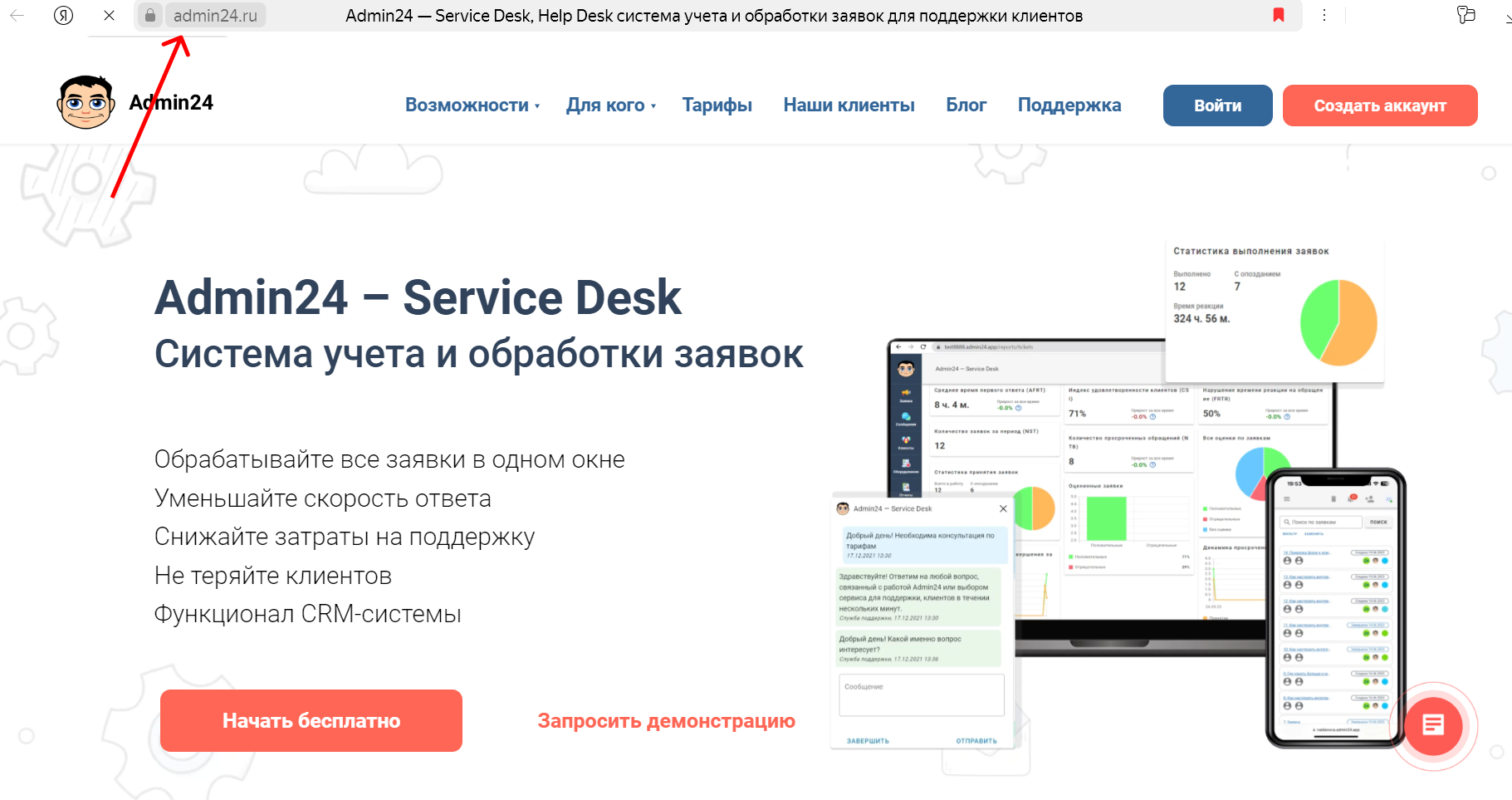Open the three-dots page menu
This screenshot has width=1512, height=800.
click(x=1324, y=15)
